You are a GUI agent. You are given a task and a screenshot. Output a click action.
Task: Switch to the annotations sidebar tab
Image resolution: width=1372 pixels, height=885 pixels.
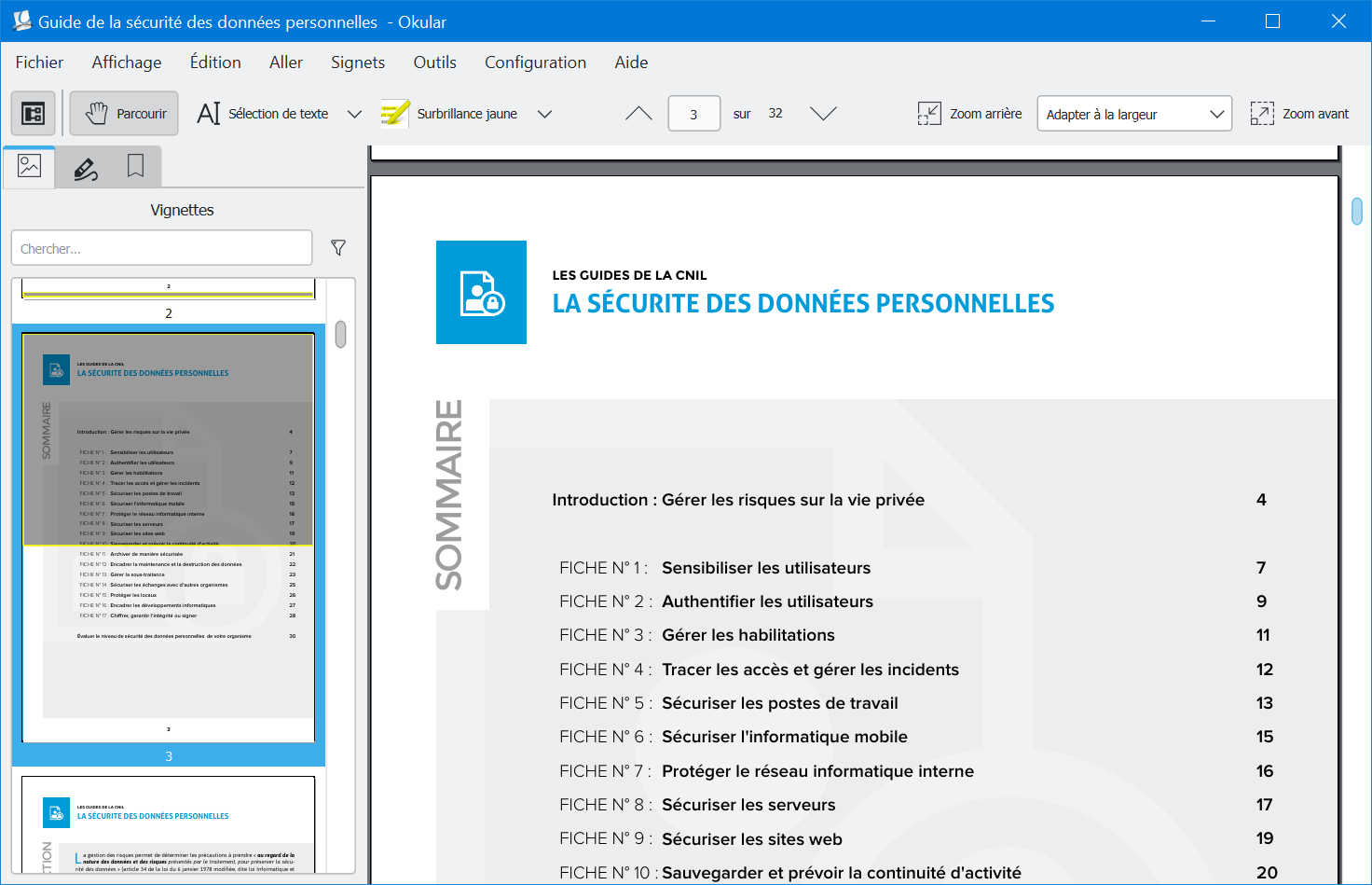coord(85,168)
